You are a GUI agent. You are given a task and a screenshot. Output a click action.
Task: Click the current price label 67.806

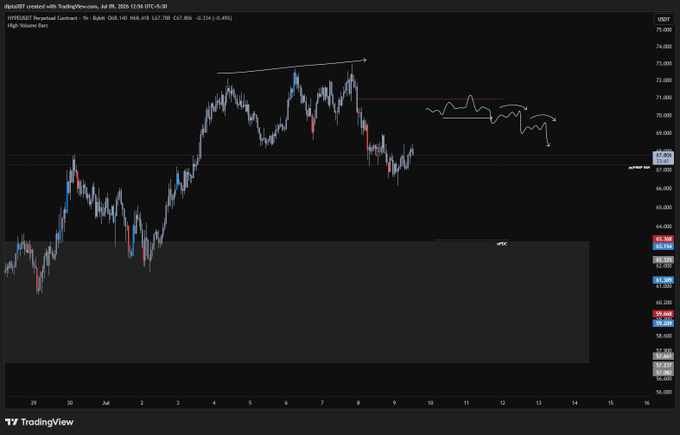[664, 155]
